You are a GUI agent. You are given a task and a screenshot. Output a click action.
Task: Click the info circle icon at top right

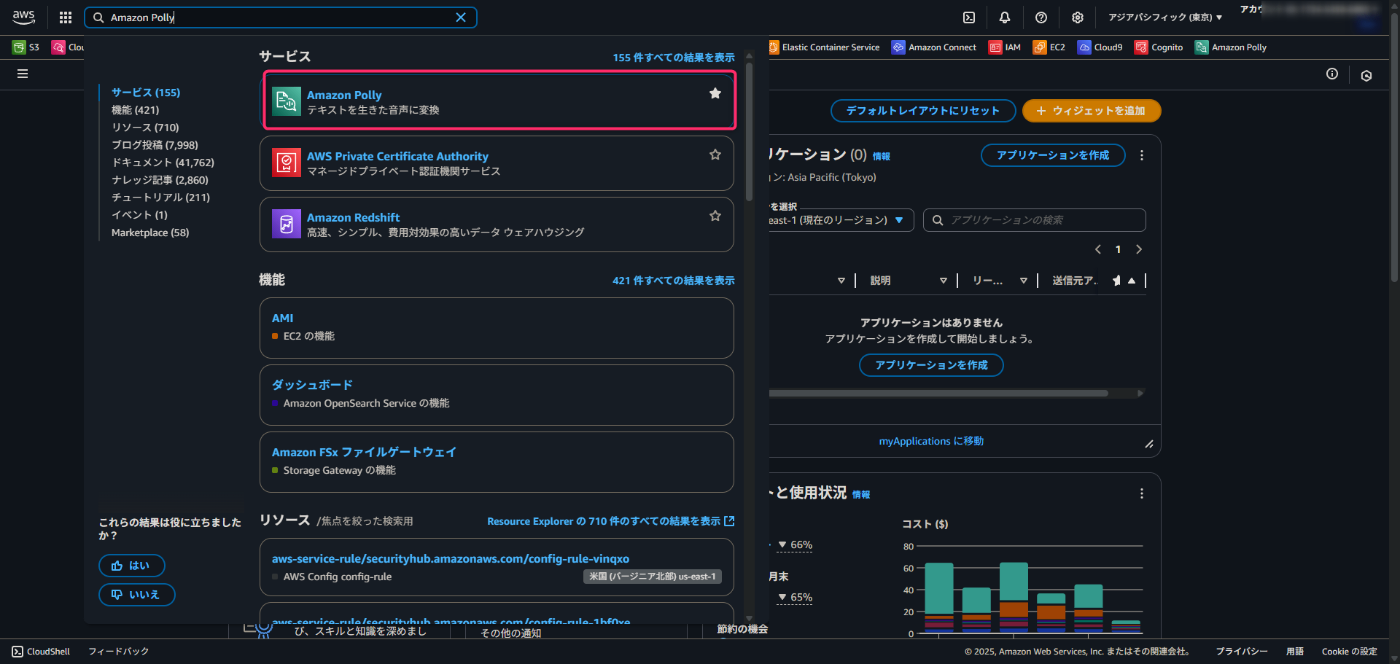click(1332, 74)
